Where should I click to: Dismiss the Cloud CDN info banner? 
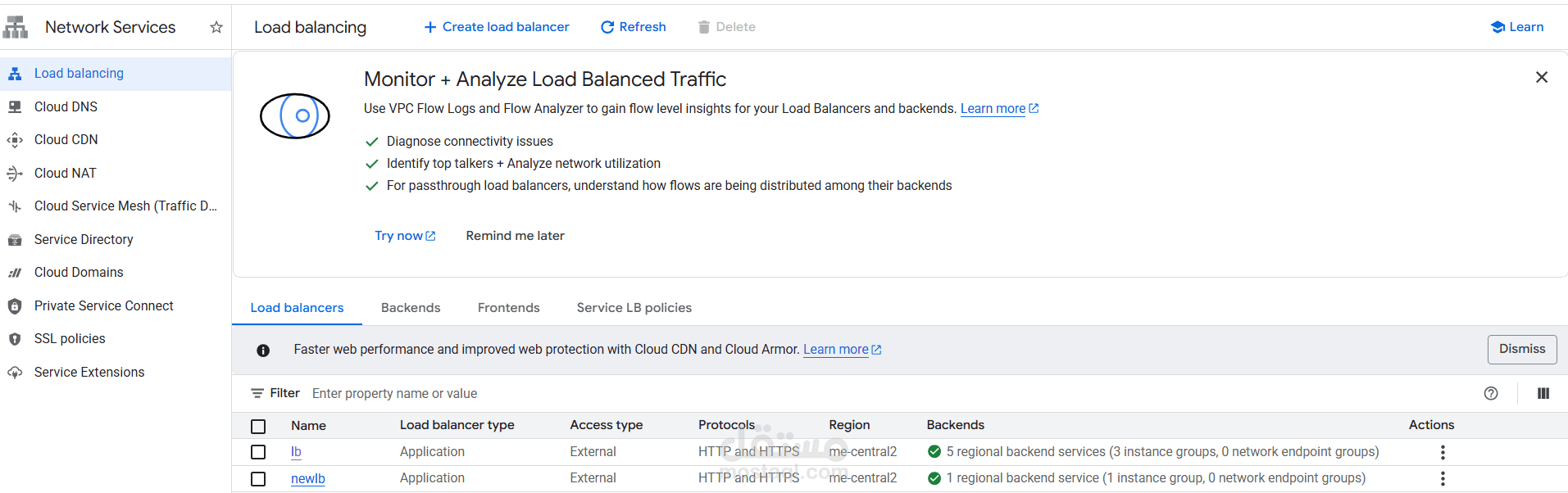coord(1521,349)
